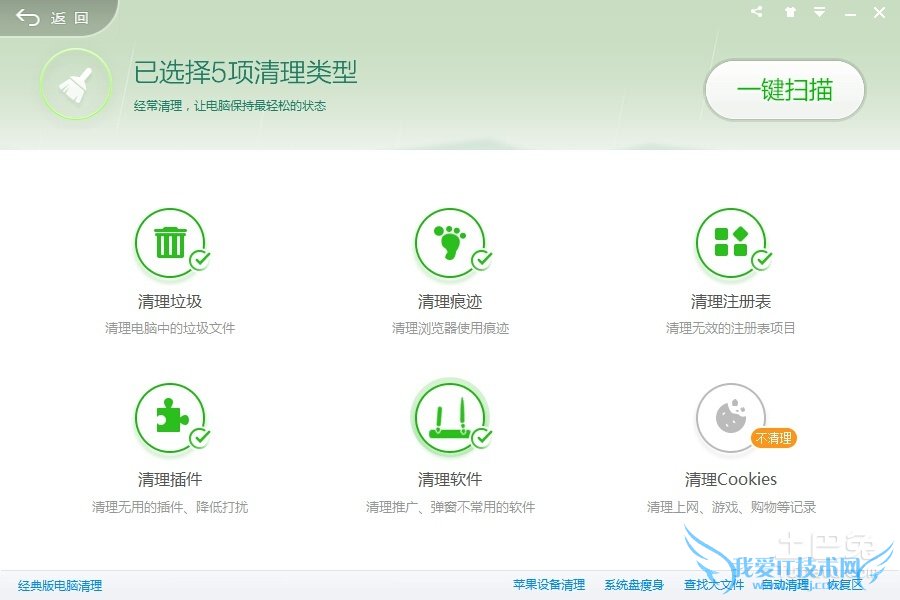Select the 清理软件 software icon

pos(450,419)
